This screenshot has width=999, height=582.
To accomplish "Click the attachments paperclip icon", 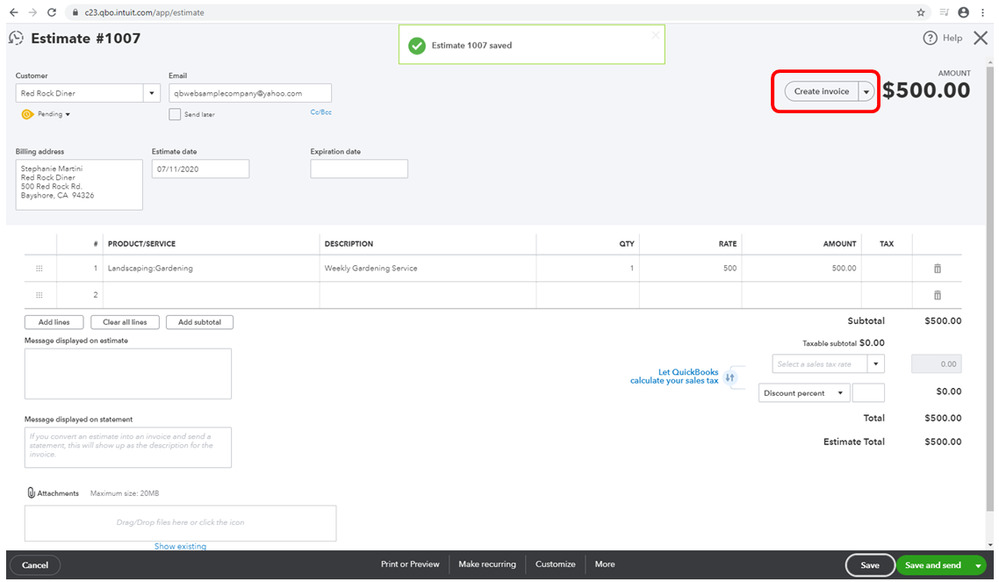I will [x=31, y=493].
